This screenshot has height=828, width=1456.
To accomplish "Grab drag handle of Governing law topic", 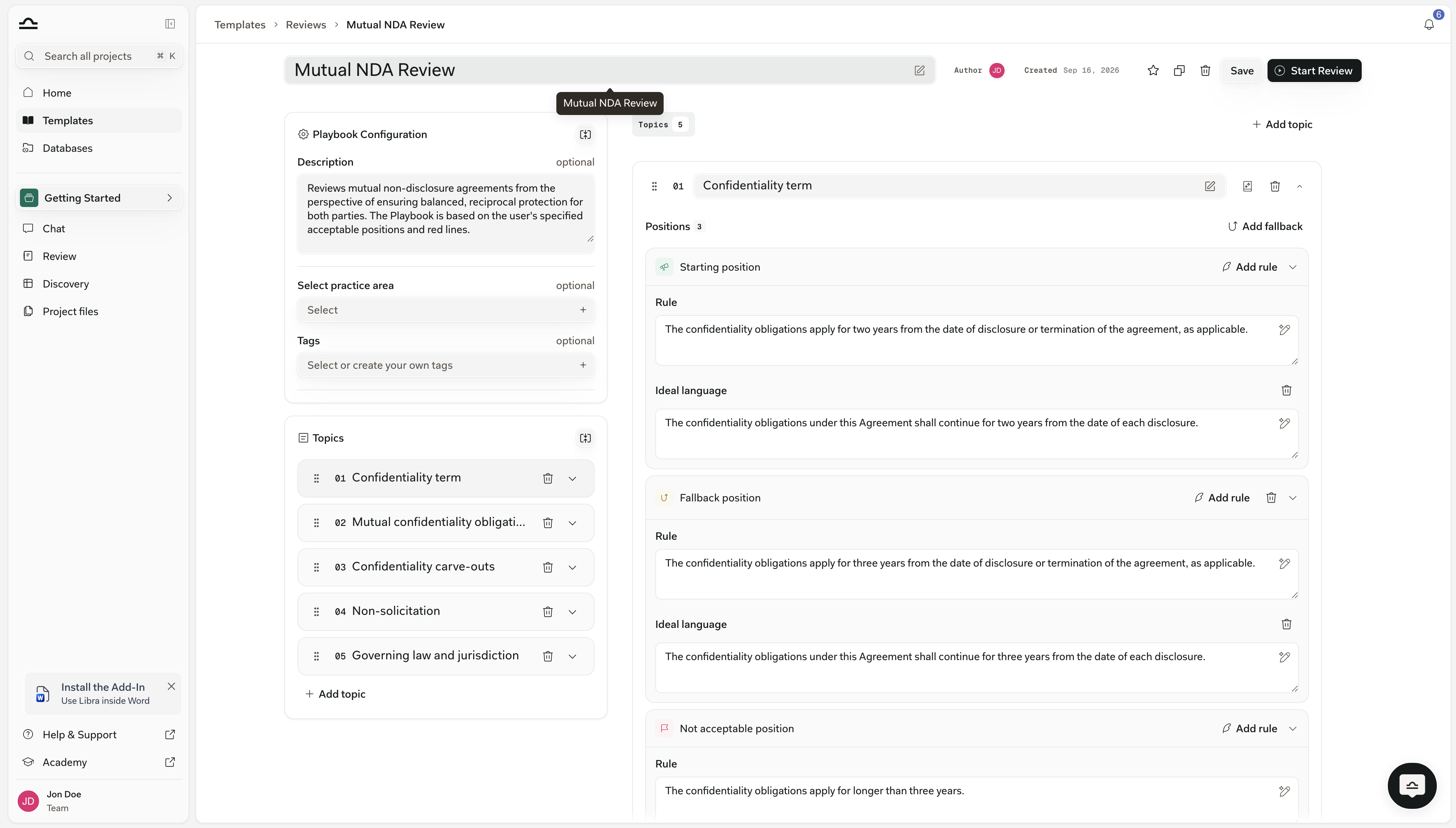I will pos(316,656).
